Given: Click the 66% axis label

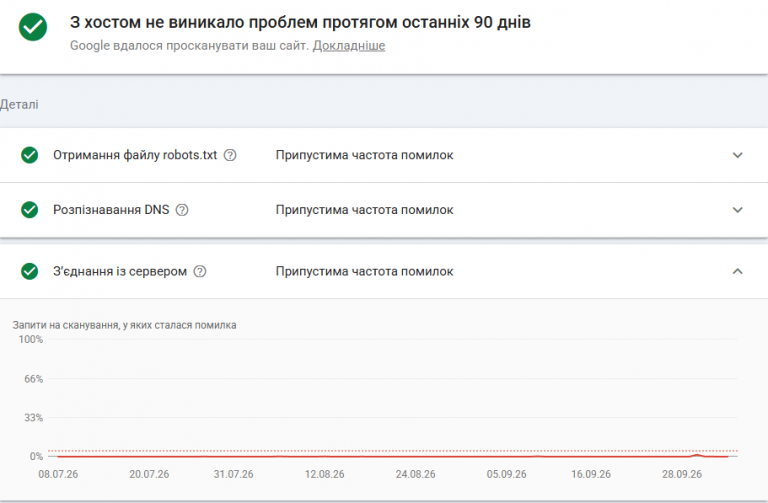Looking at the screenshot, I should (x=34, y=379).
